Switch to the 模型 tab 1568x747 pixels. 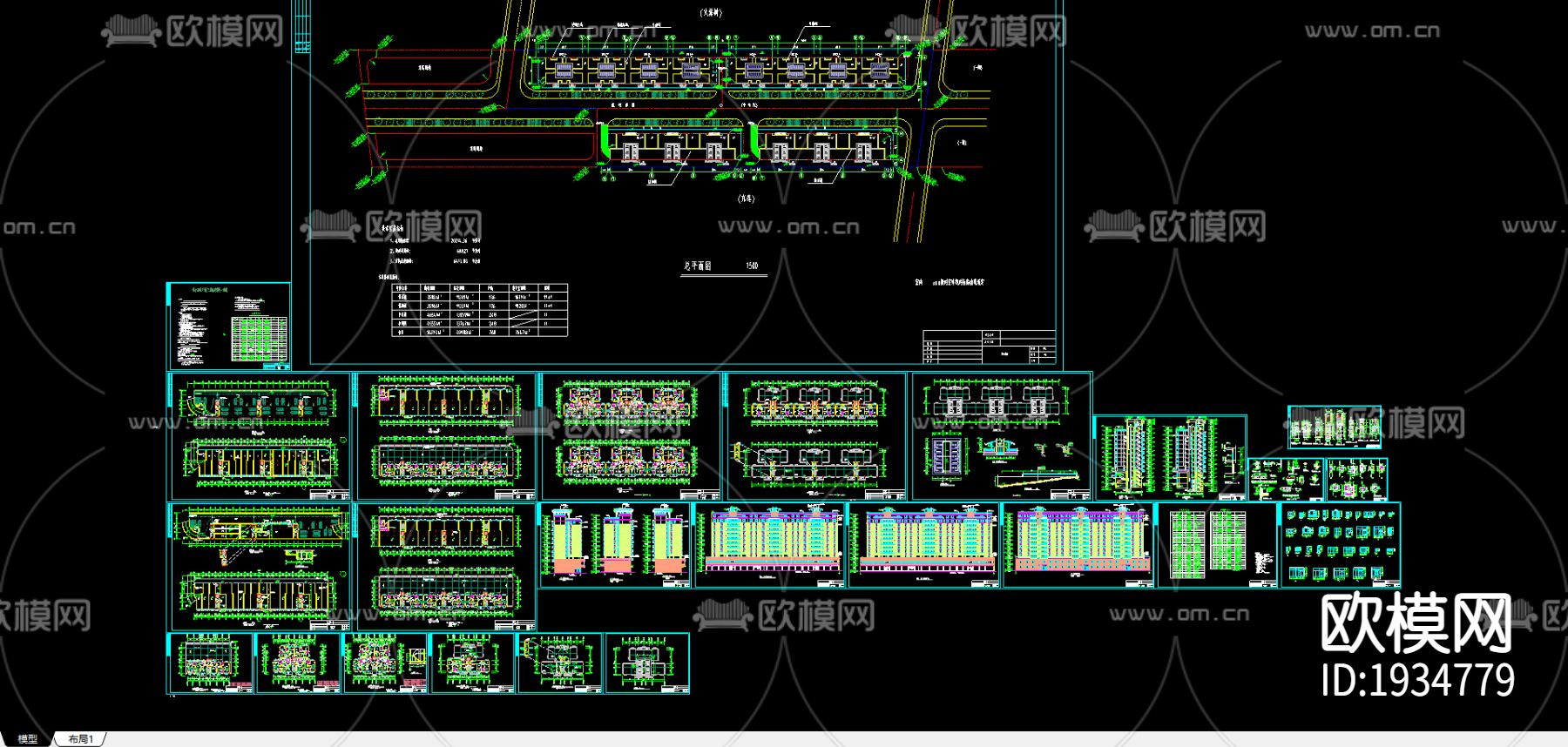[x=28, y=739]
